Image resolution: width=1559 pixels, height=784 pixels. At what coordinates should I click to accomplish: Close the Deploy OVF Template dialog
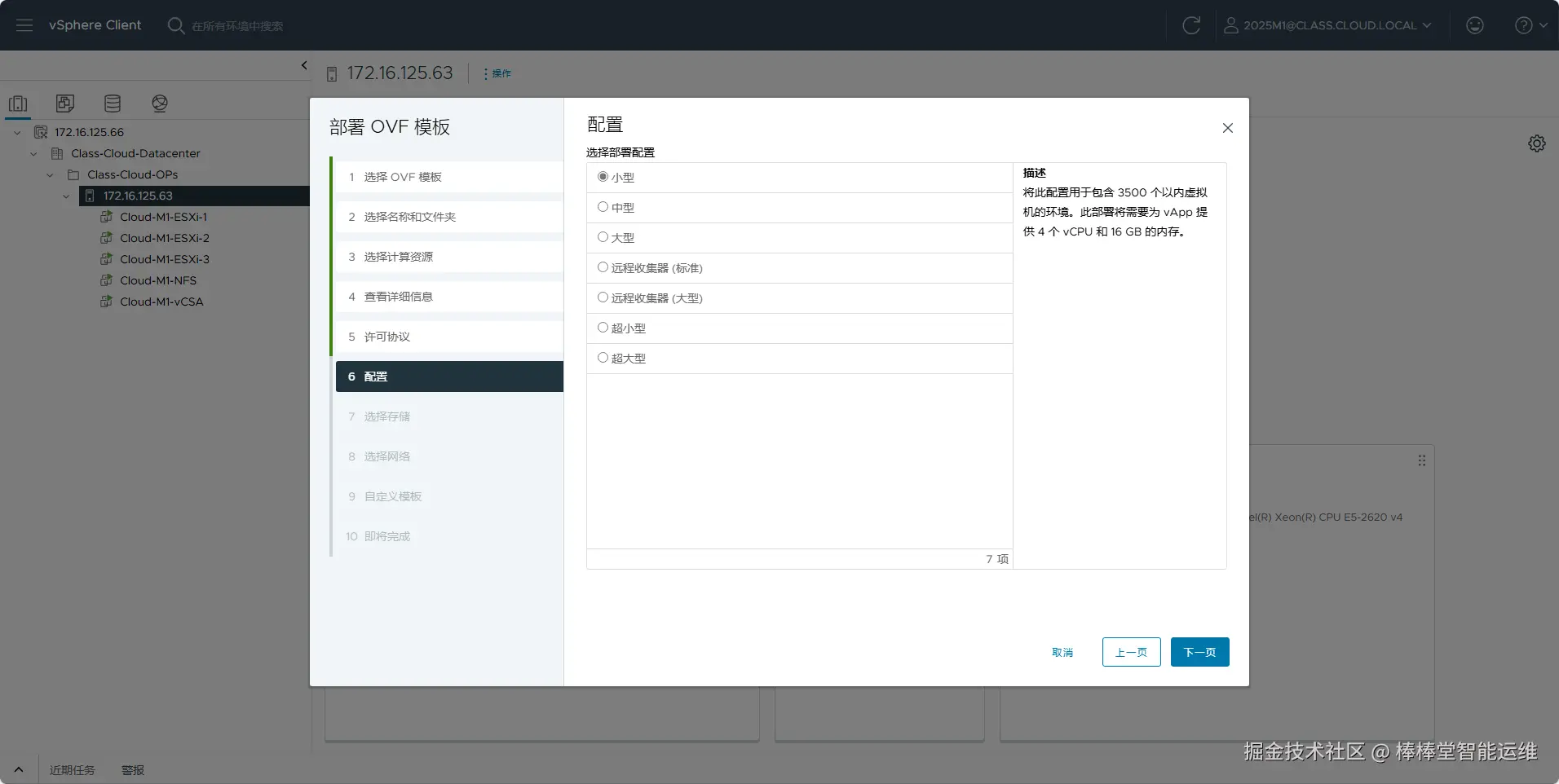1228,128
